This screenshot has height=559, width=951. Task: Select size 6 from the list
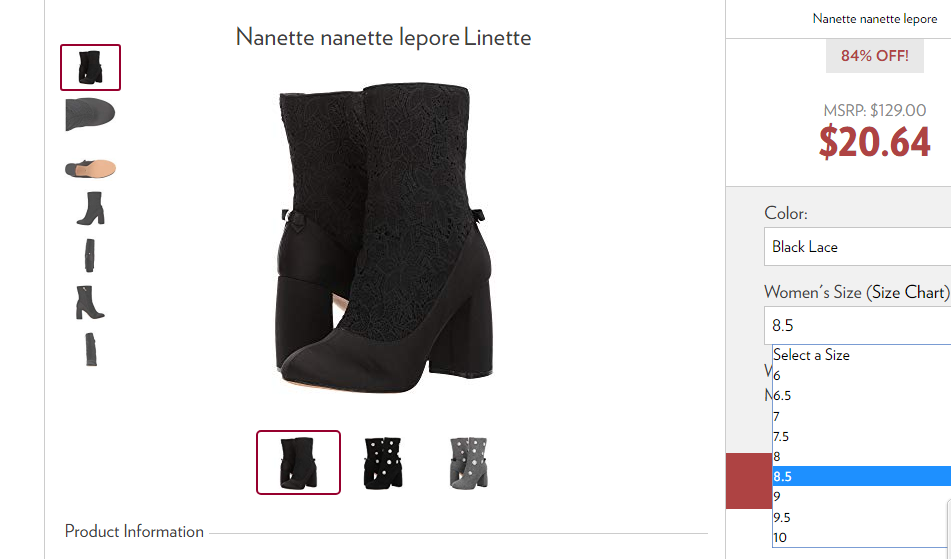click(x=862, y=375)
